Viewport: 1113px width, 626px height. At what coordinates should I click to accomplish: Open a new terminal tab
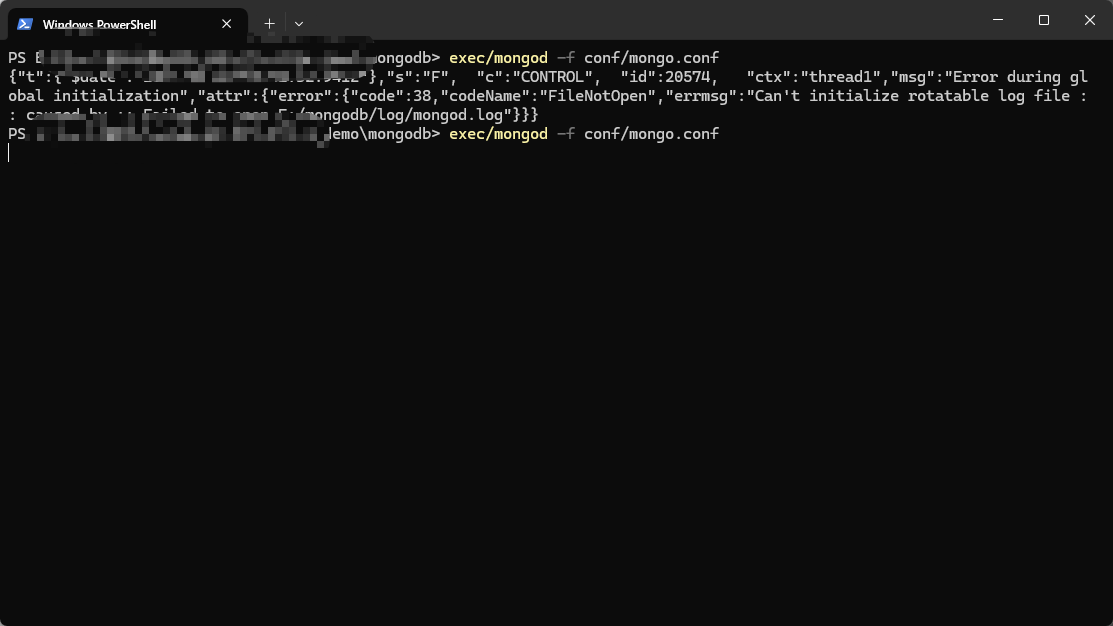[x=270, y=23]
